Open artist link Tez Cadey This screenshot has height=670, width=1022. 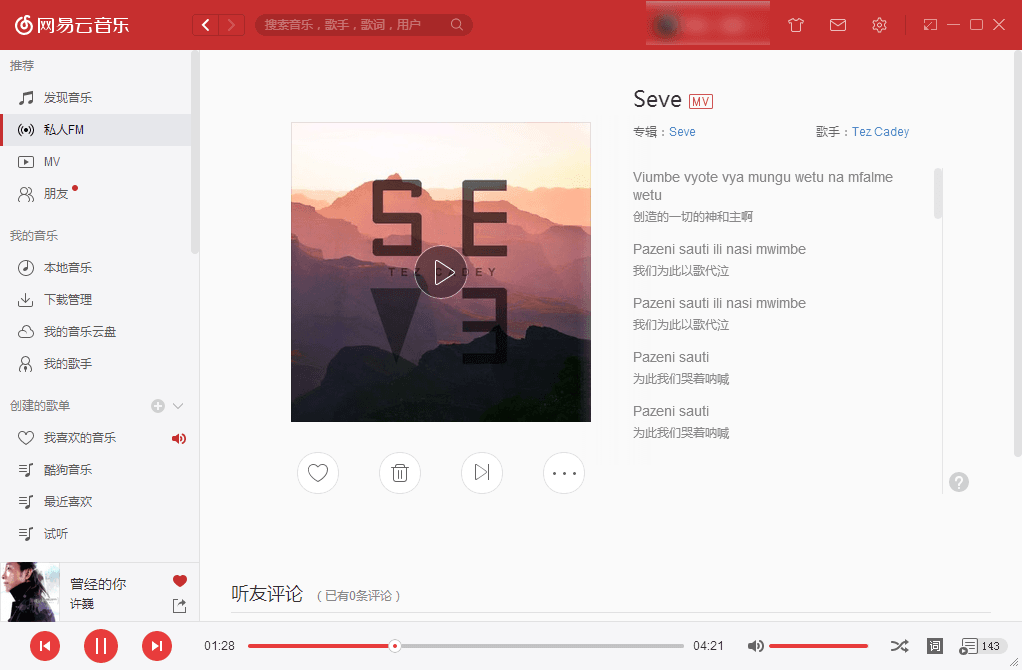[x=880, y=132]
